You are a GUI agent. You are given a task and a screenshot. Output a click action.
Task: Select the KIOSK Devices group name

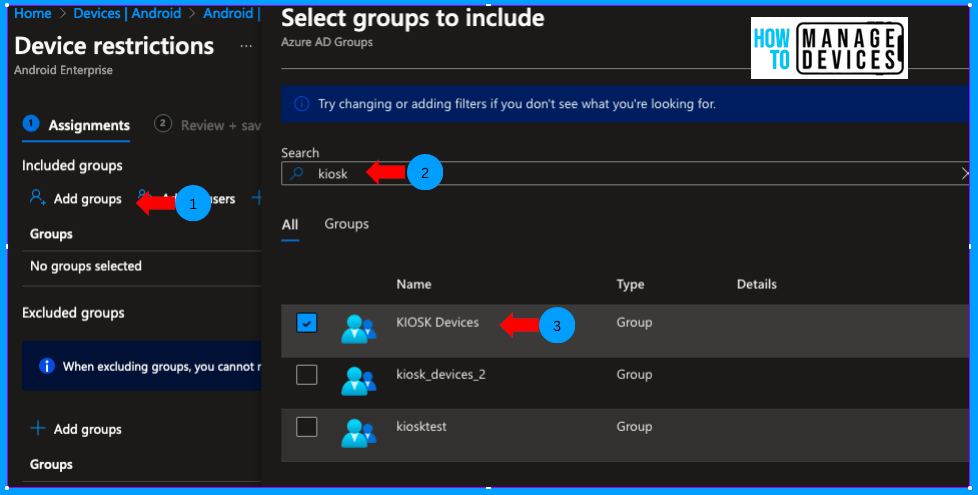pos(438,322)
